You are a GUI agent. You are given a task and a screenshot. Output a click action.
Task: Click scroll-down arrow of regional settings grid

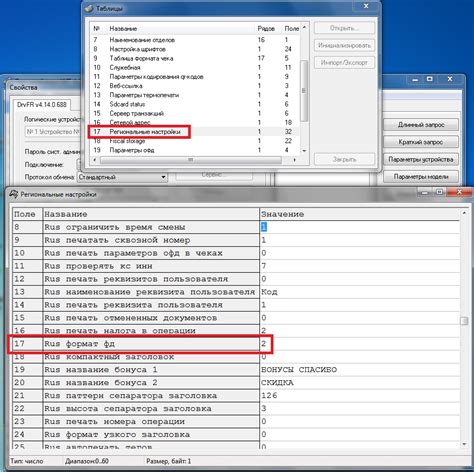coord(464,444)
